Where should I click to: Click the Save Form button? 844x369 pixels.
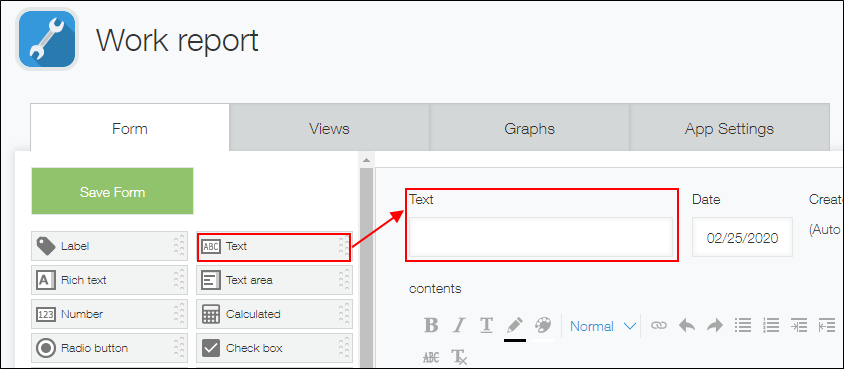pyautogui.click(x=112, y=191)
